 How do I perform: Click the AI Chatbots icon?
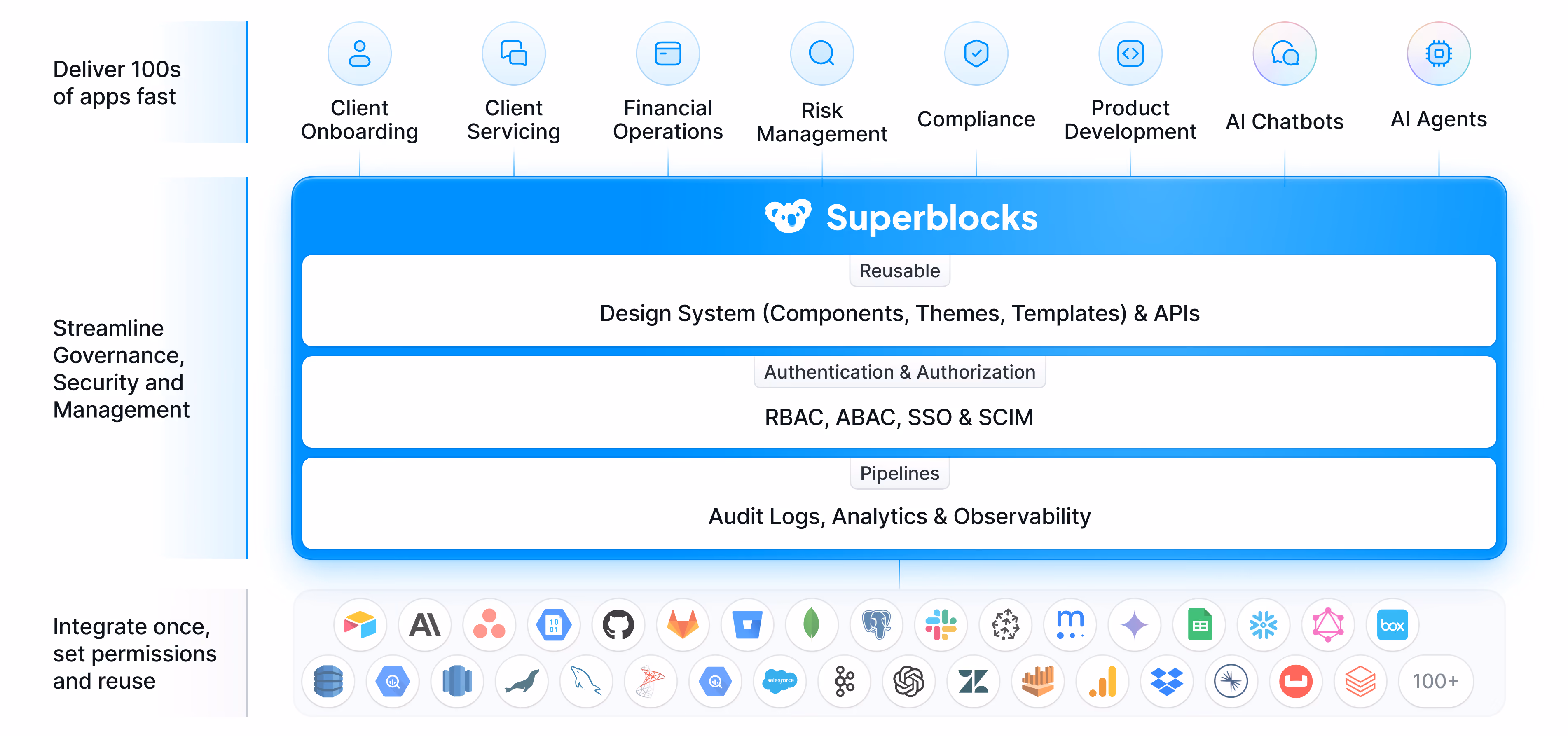[x=1284, y=54]
